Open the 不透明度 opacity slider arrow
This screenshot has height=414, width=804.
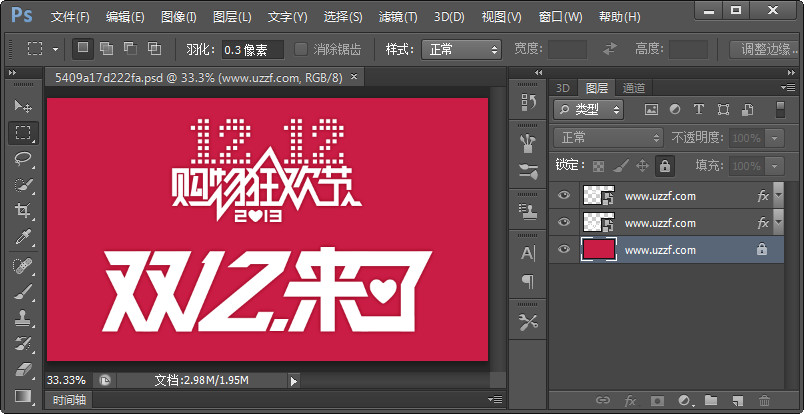tap(774, 138)
